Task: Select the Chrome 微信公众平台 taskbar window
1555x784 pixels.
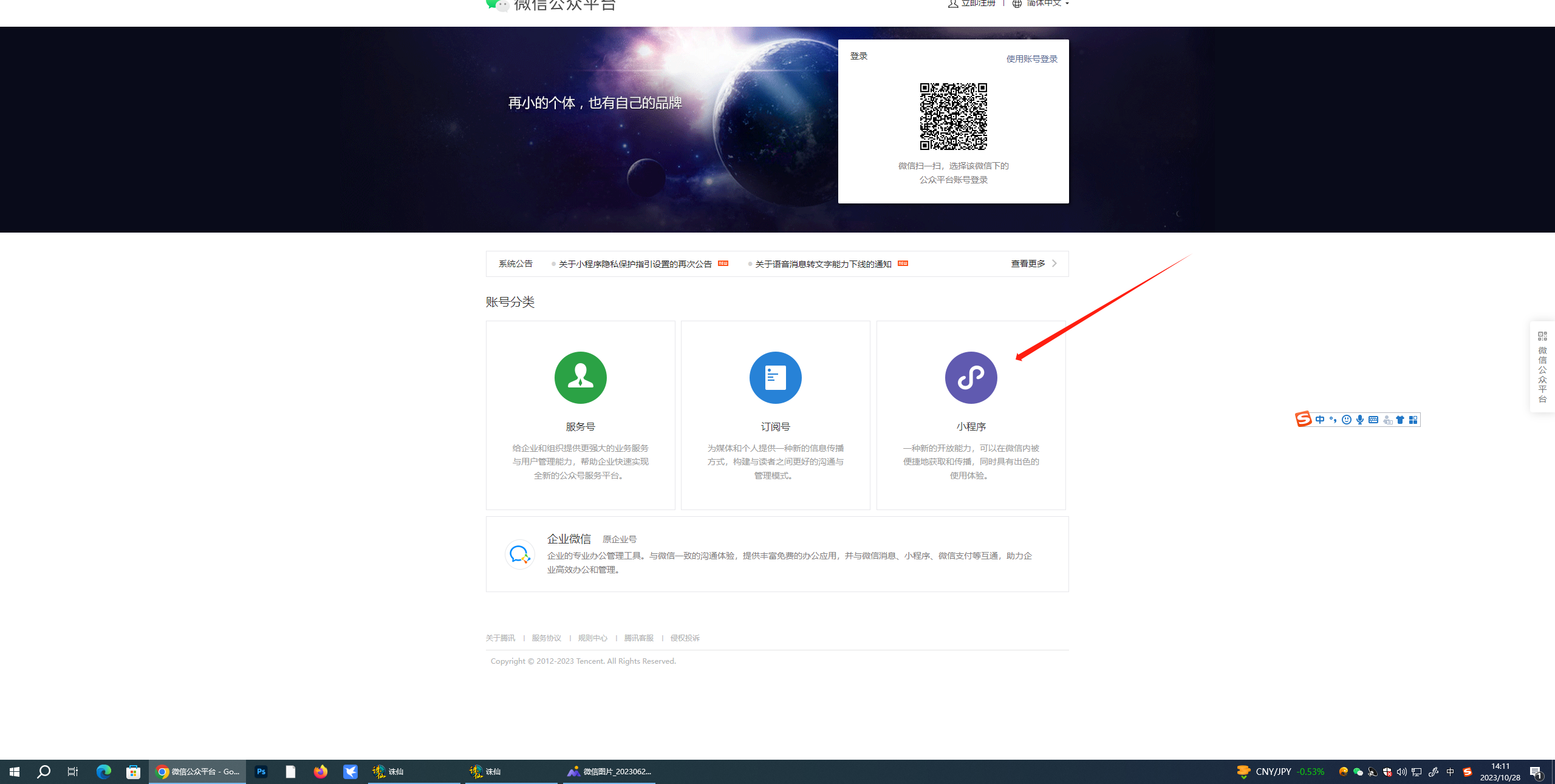Action: (197, 771)
